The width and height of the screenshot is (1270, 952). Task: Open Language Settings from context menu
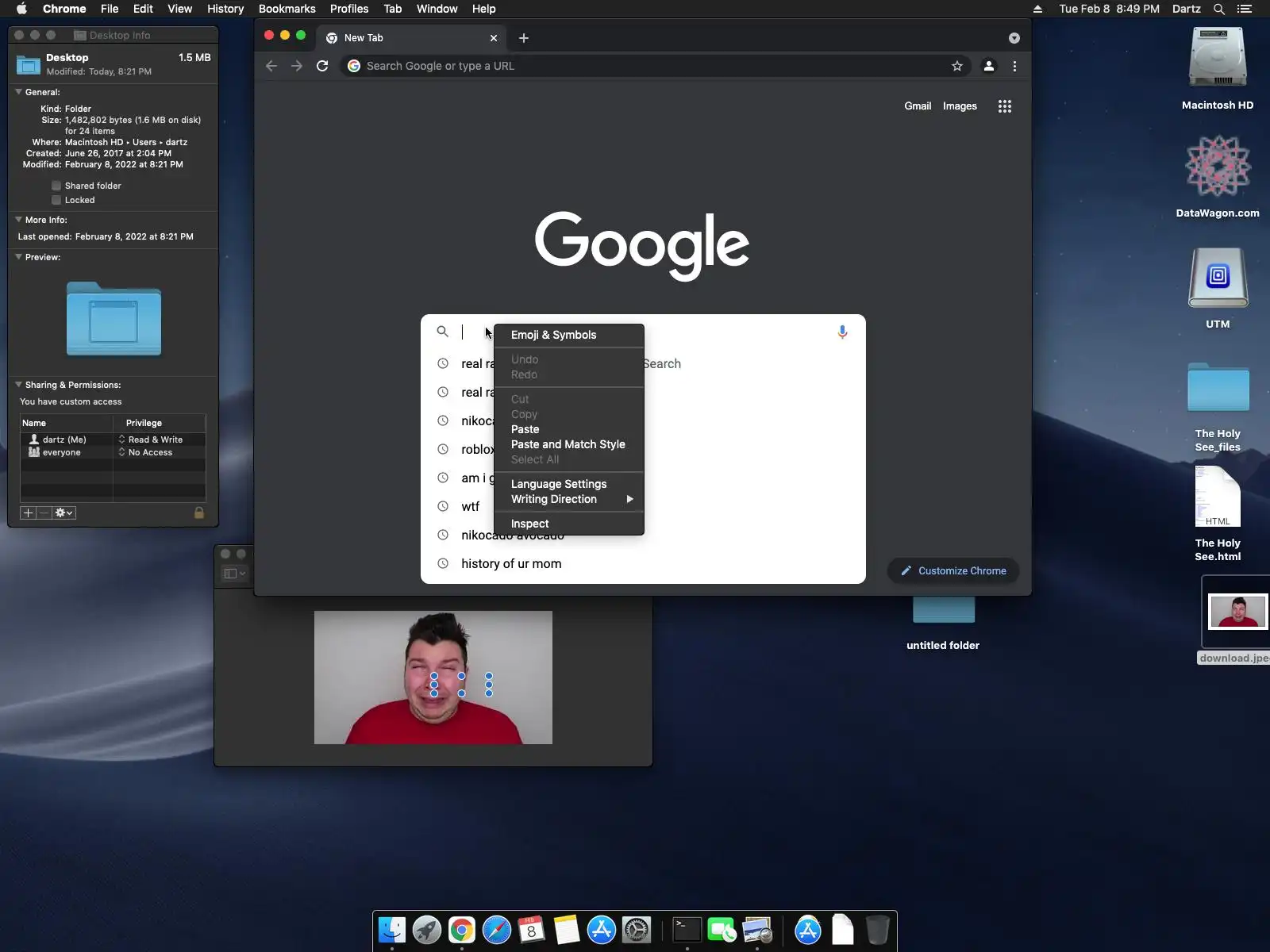tap(569, 484)
